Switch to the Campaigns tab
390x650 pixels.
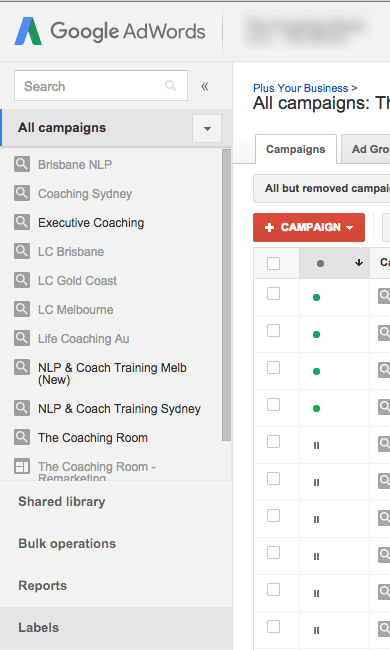(296, 149)
